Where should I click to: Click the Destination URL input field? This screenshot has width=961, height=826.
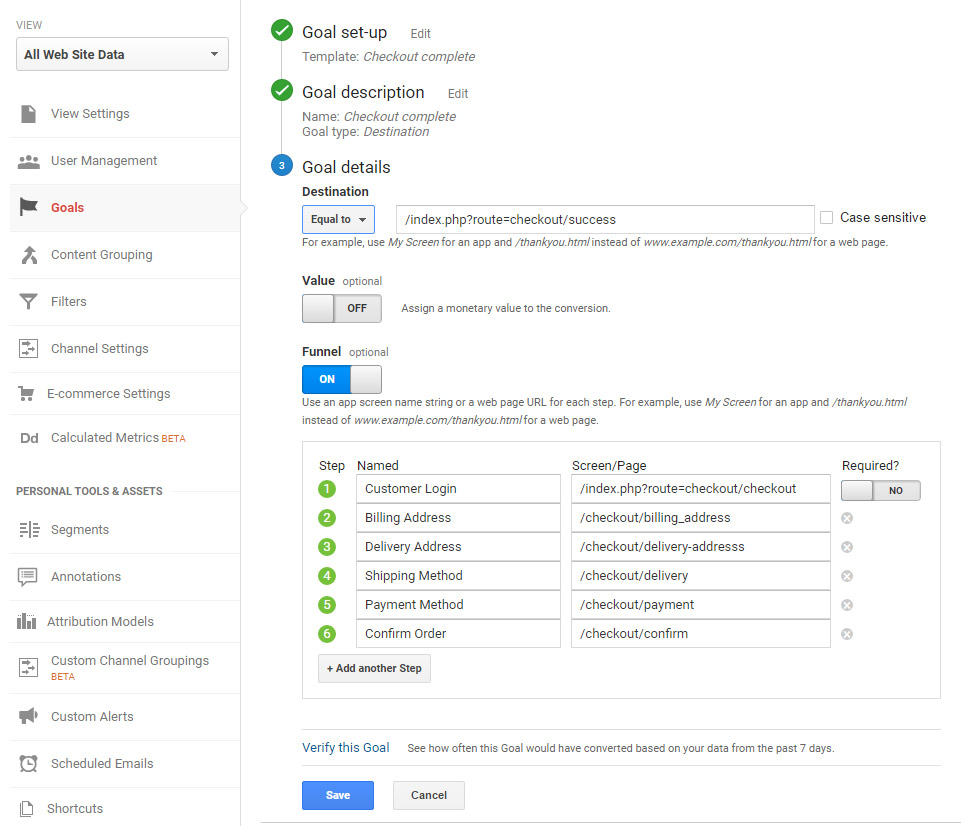606,219
